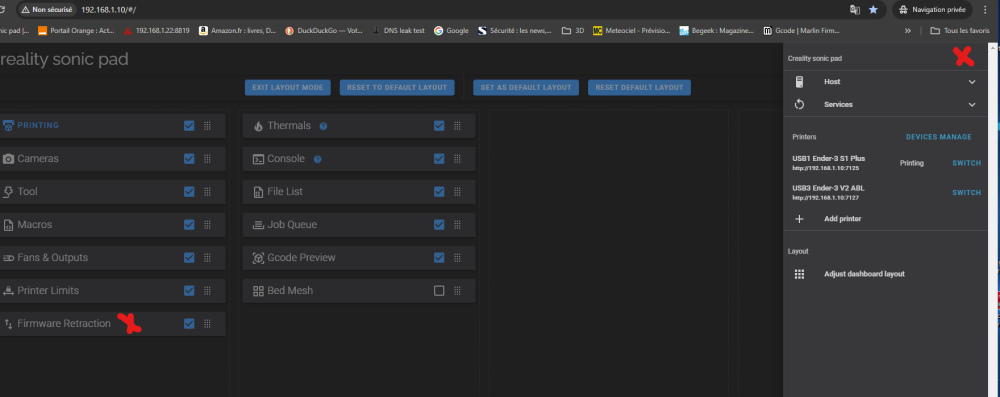The height and width of the screenshot is (397, 1000).
Task: Expand the Services section chevron
Action: (972, 105)
